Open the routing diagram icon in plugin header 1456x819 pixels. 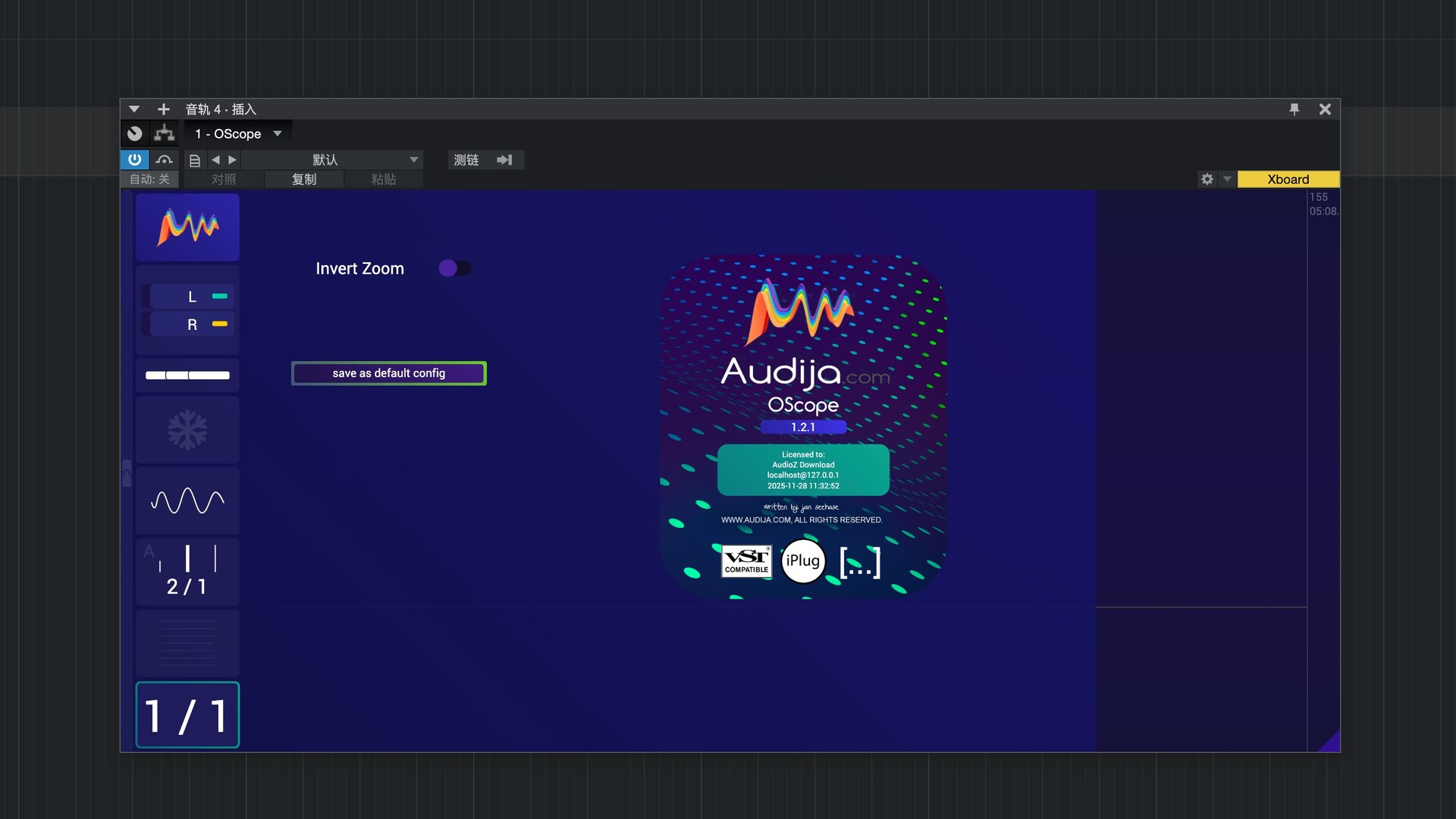[x=164, y=133]
